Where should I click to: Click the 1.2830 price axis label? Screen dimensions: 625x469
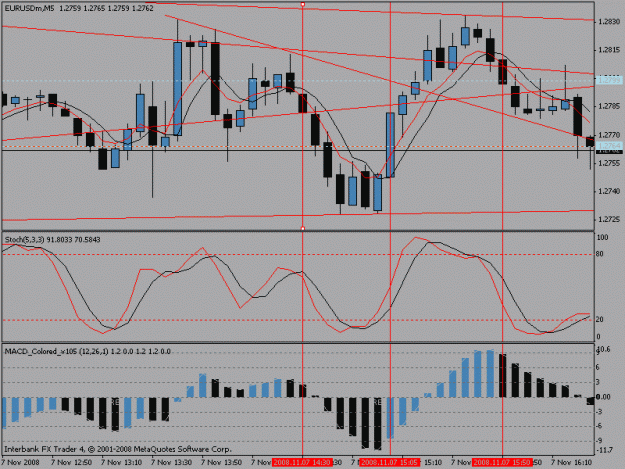click(609, 22)
